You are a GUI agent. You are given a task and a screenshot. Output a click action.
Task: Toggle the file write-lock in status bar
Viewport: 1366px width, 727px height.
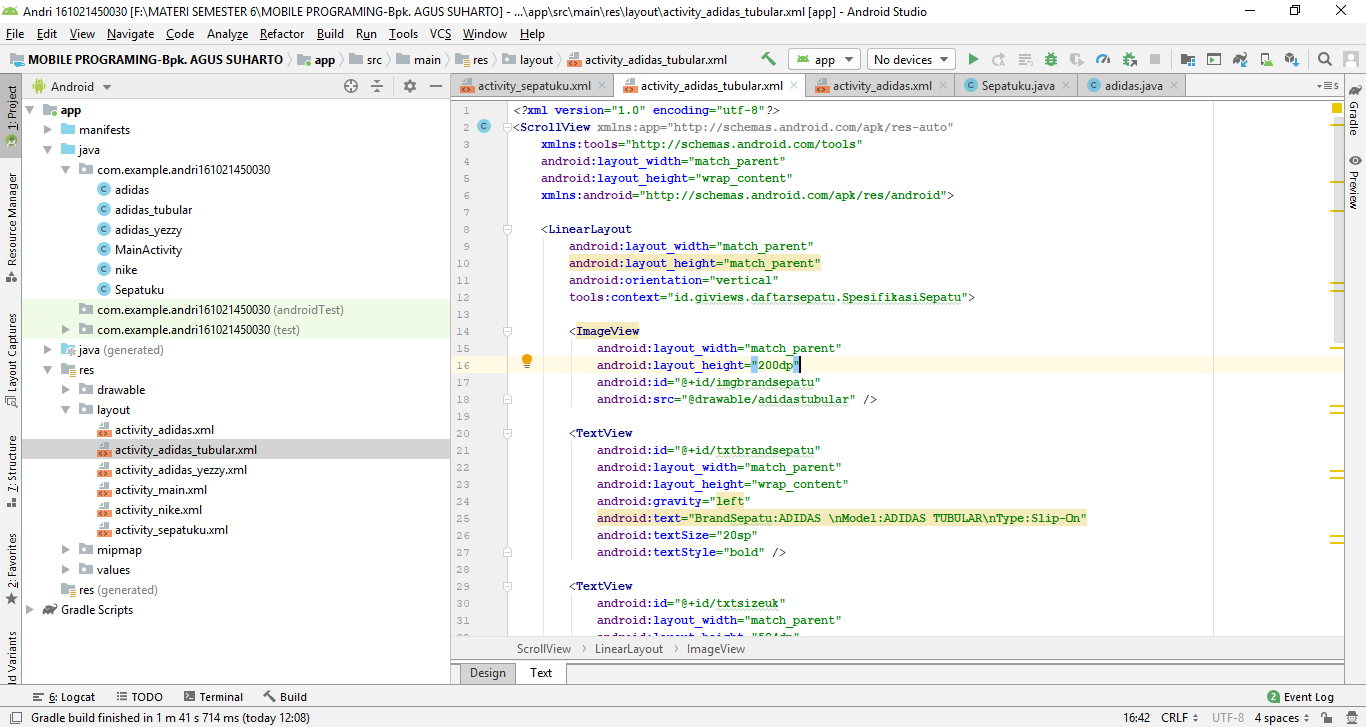click(x=1327, y=718)
